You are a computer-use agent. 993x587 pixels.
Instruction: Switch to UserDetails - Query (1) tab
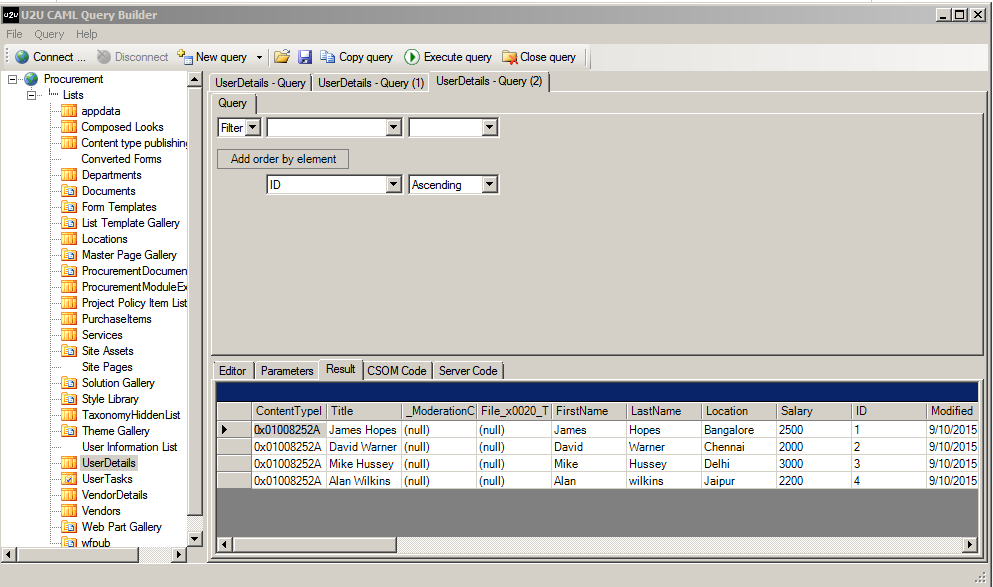[x=370, y=83]
